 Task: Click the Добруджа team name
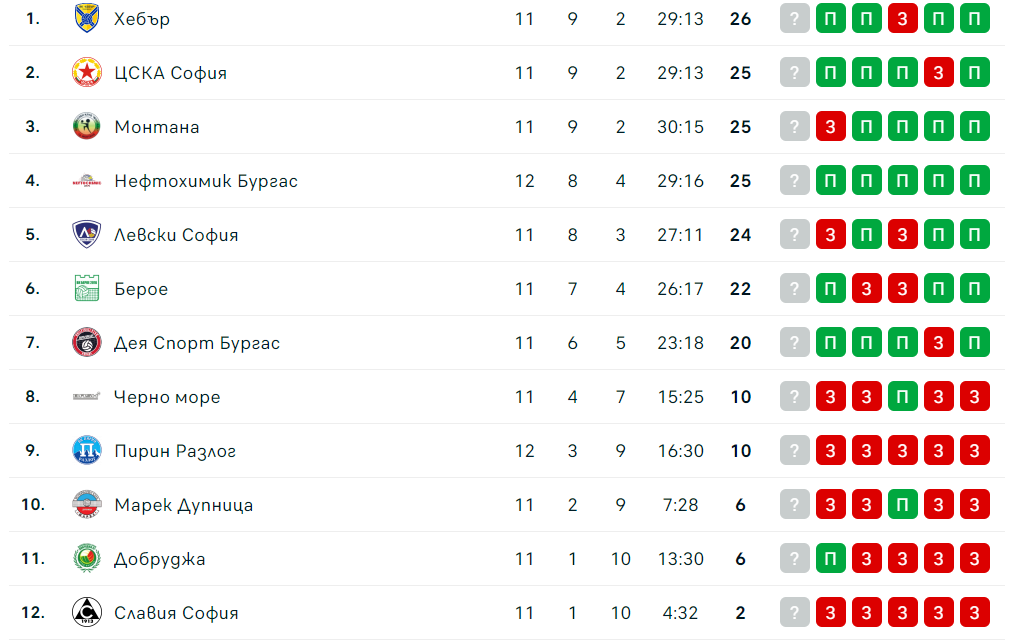pyautogui.click(x=160, y=559)
